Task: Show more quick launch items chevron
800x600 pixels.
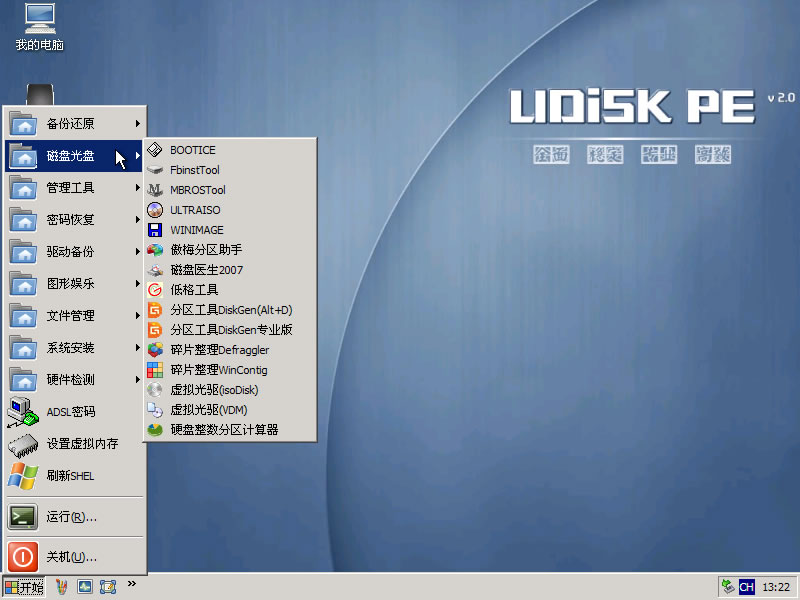Action: click(132, 584)
